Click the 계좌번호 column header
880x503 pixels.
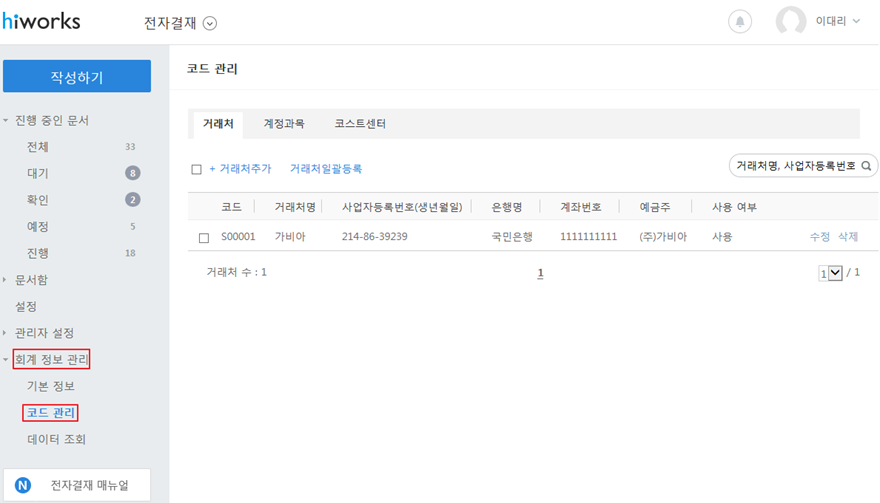pos(581,207)
